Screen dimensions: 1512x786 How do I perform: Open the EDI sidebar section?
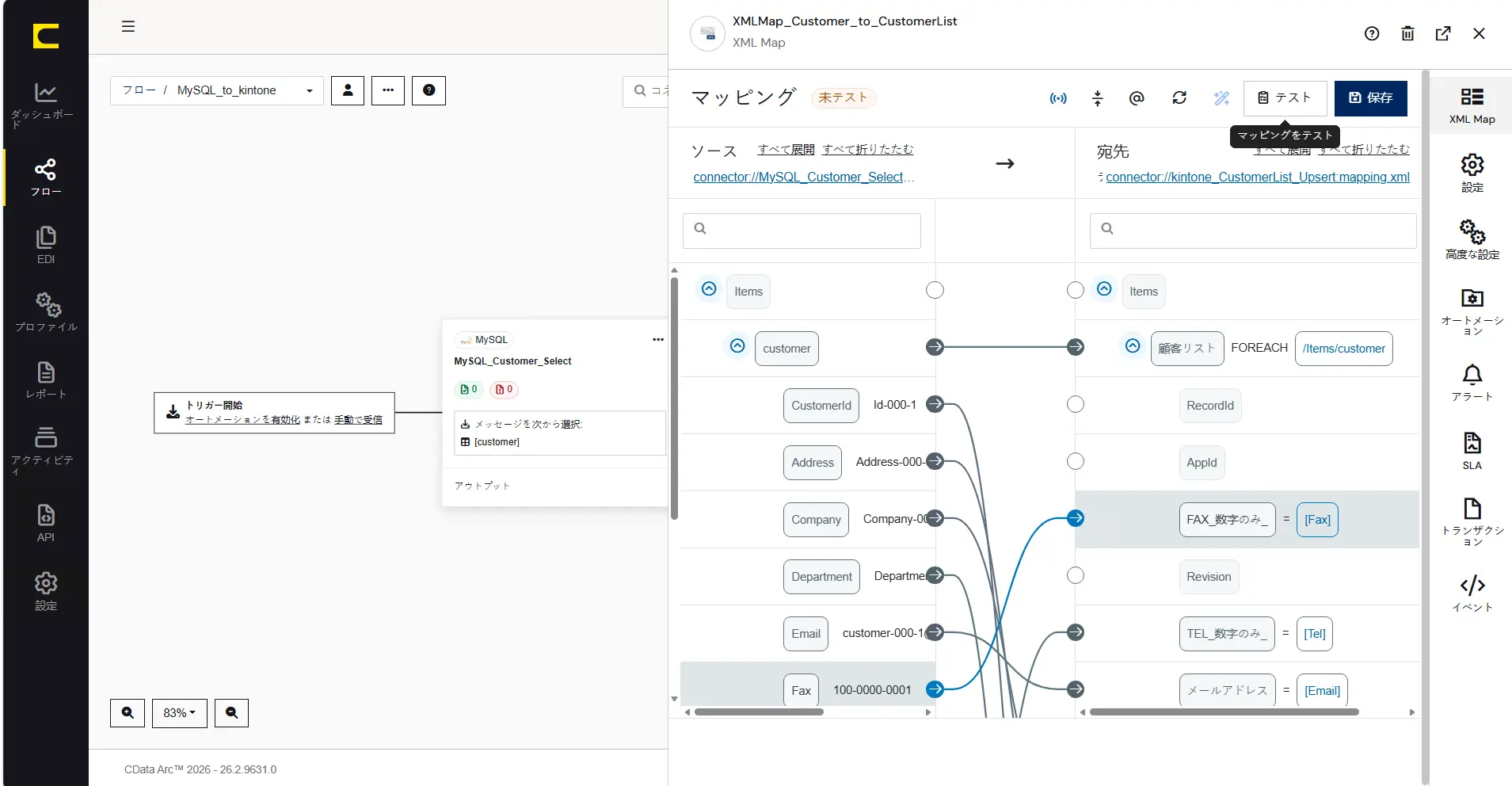point(45,245)
